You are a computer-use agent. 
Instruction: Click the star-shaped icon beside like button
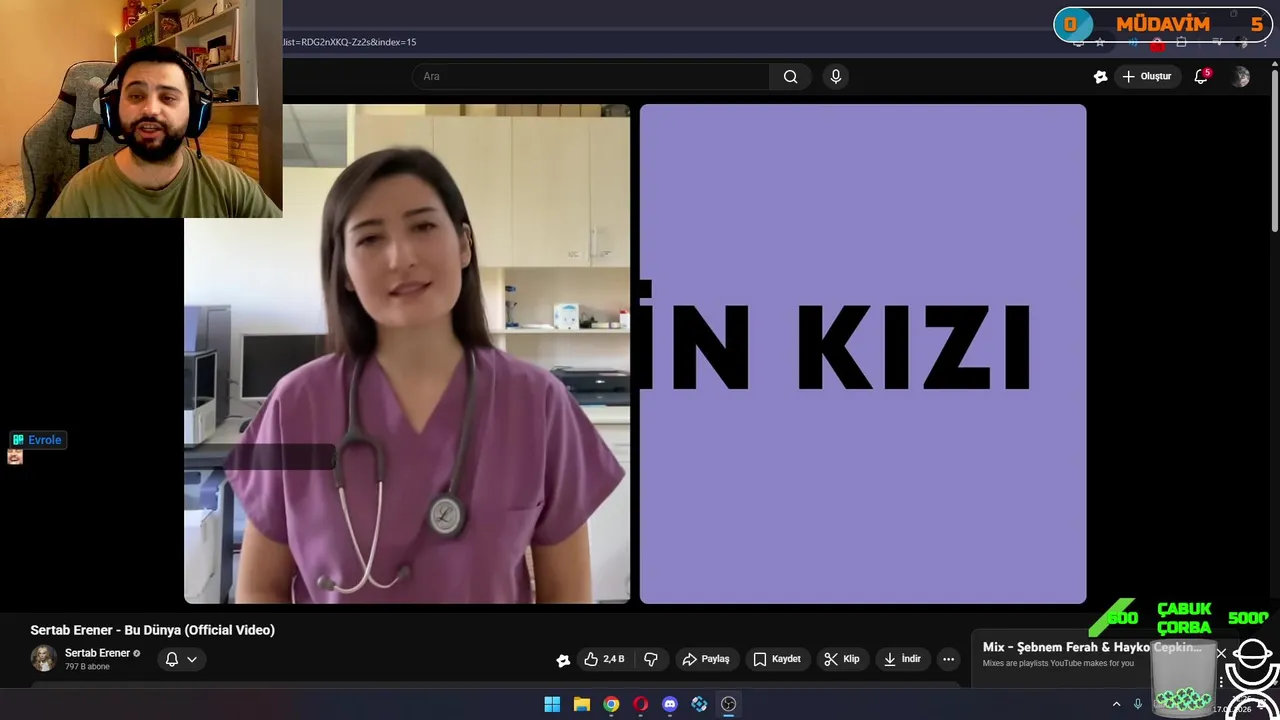click(563, 660)
